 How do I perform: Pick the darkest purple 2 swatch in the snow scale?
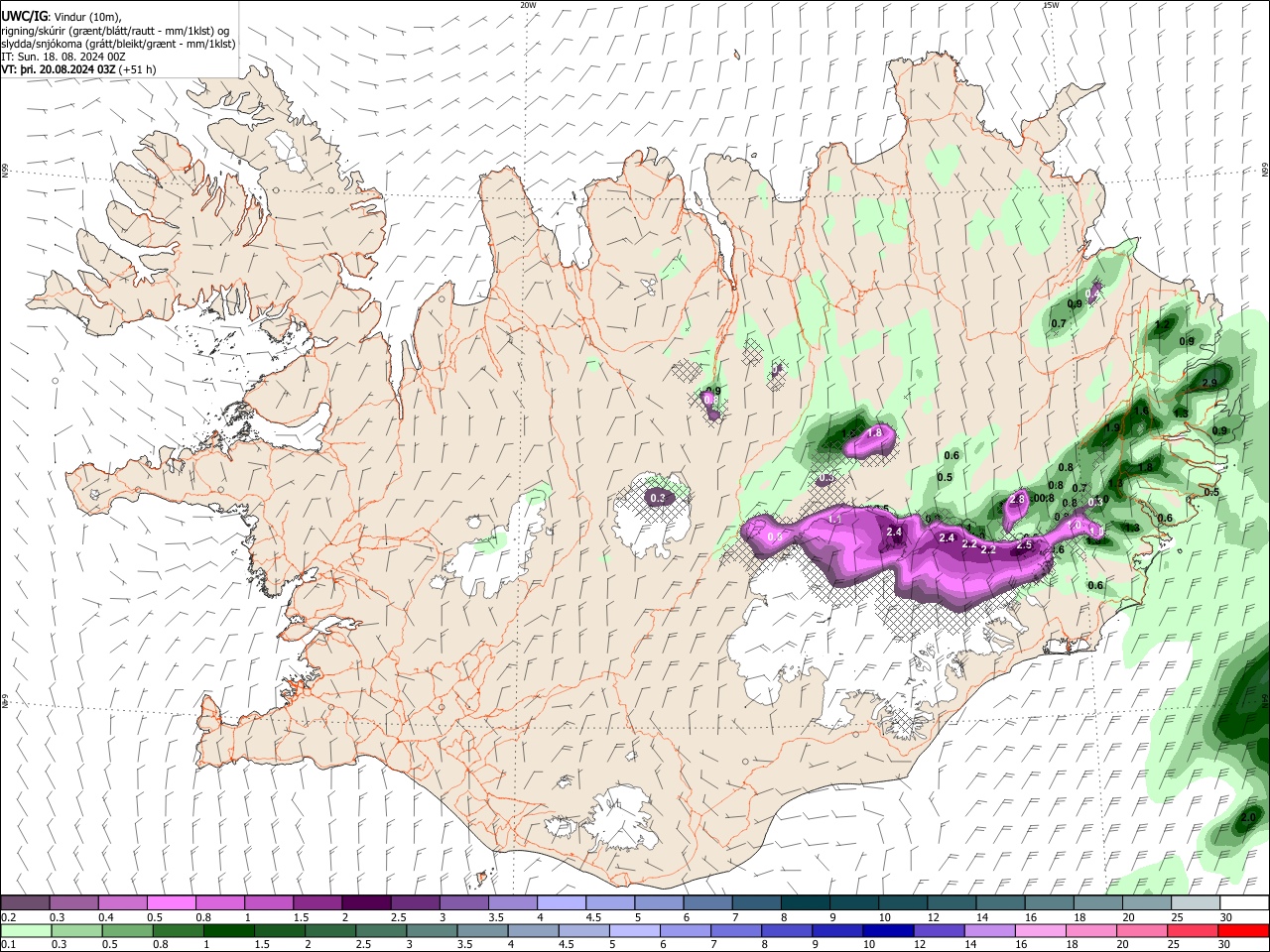(x=365, y=902)
